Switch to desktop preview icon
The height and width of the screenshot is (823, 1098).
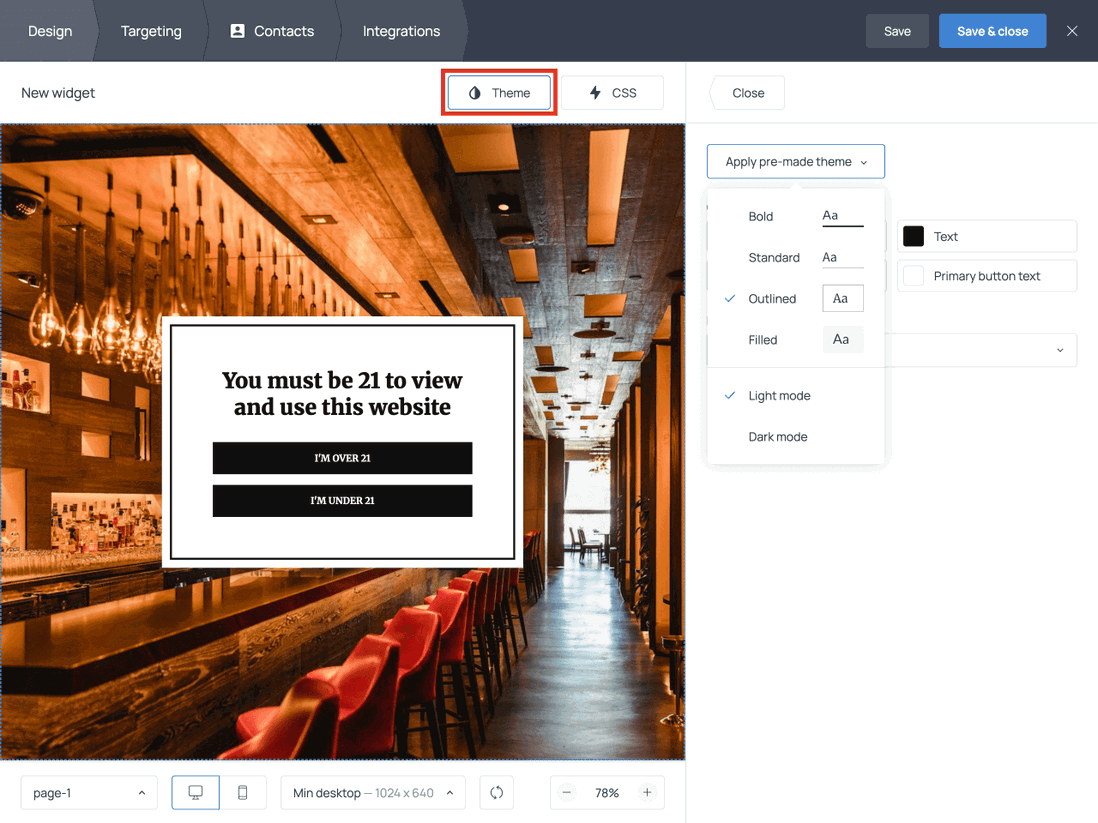click(x=195, y=792)
